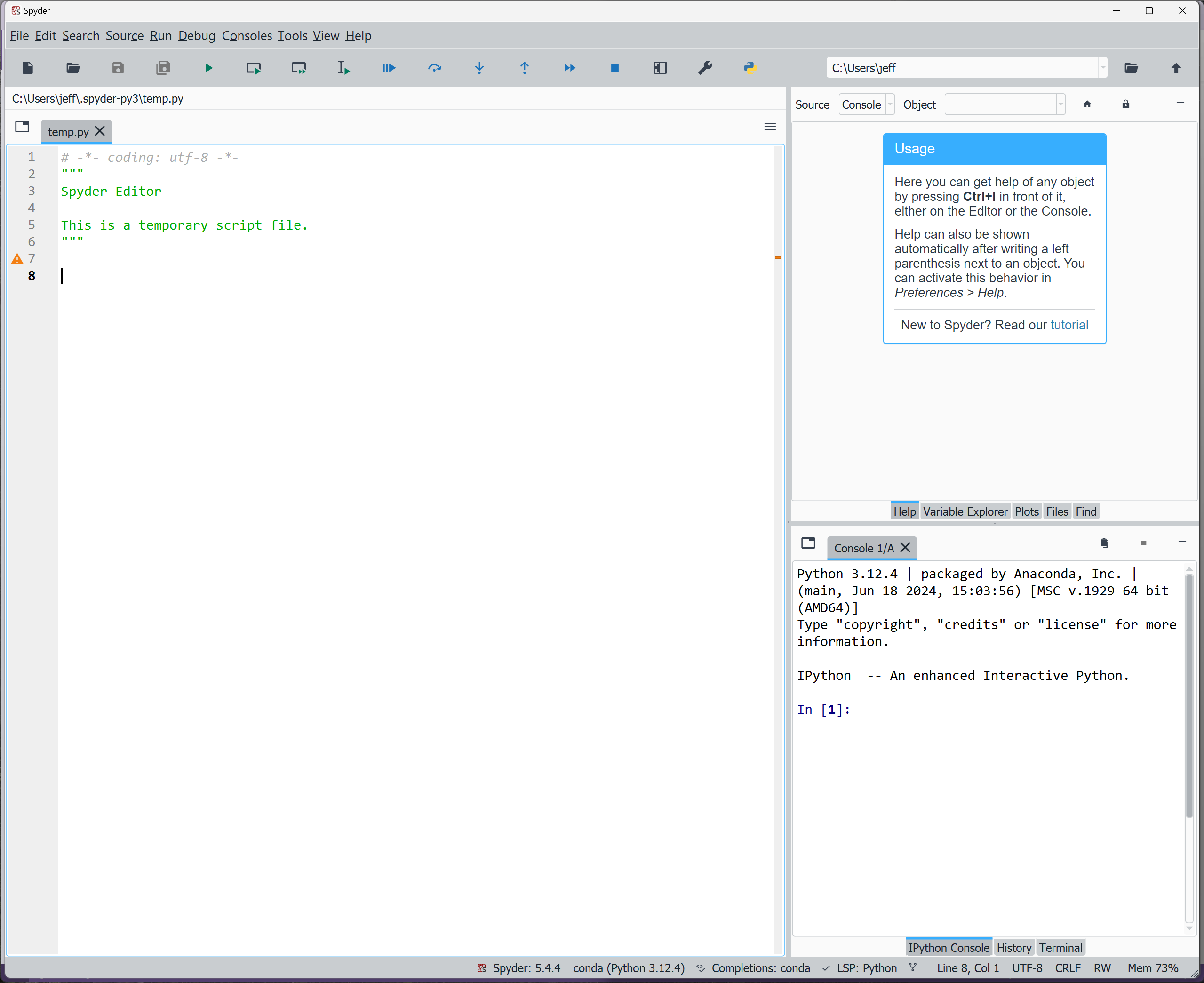Viewport: 1204px width, 983px height.
Task: Click the Debug file icon
Action: (x=389, y=68)
